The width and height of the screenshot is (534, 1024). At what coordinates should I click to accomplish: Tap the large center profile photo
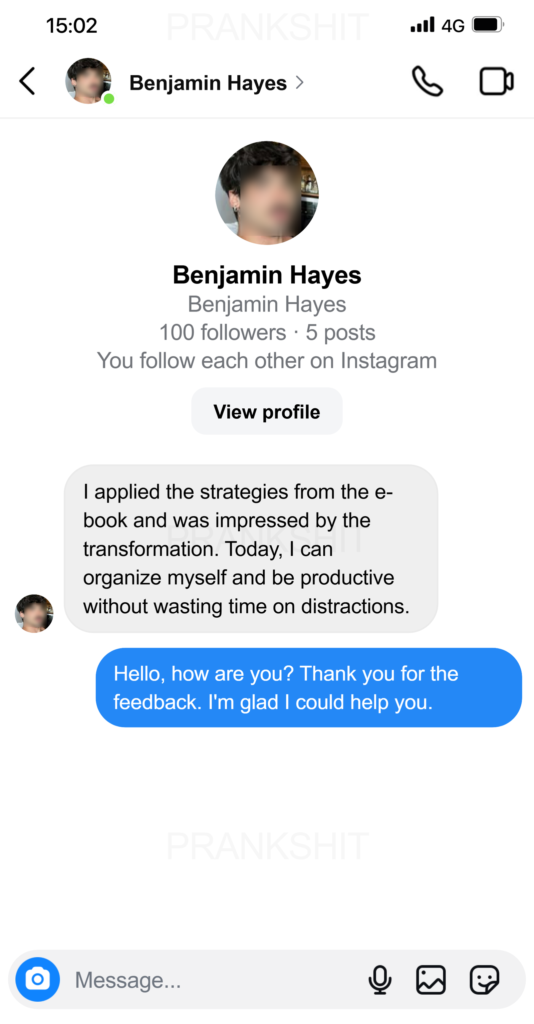tap(267, 193)
